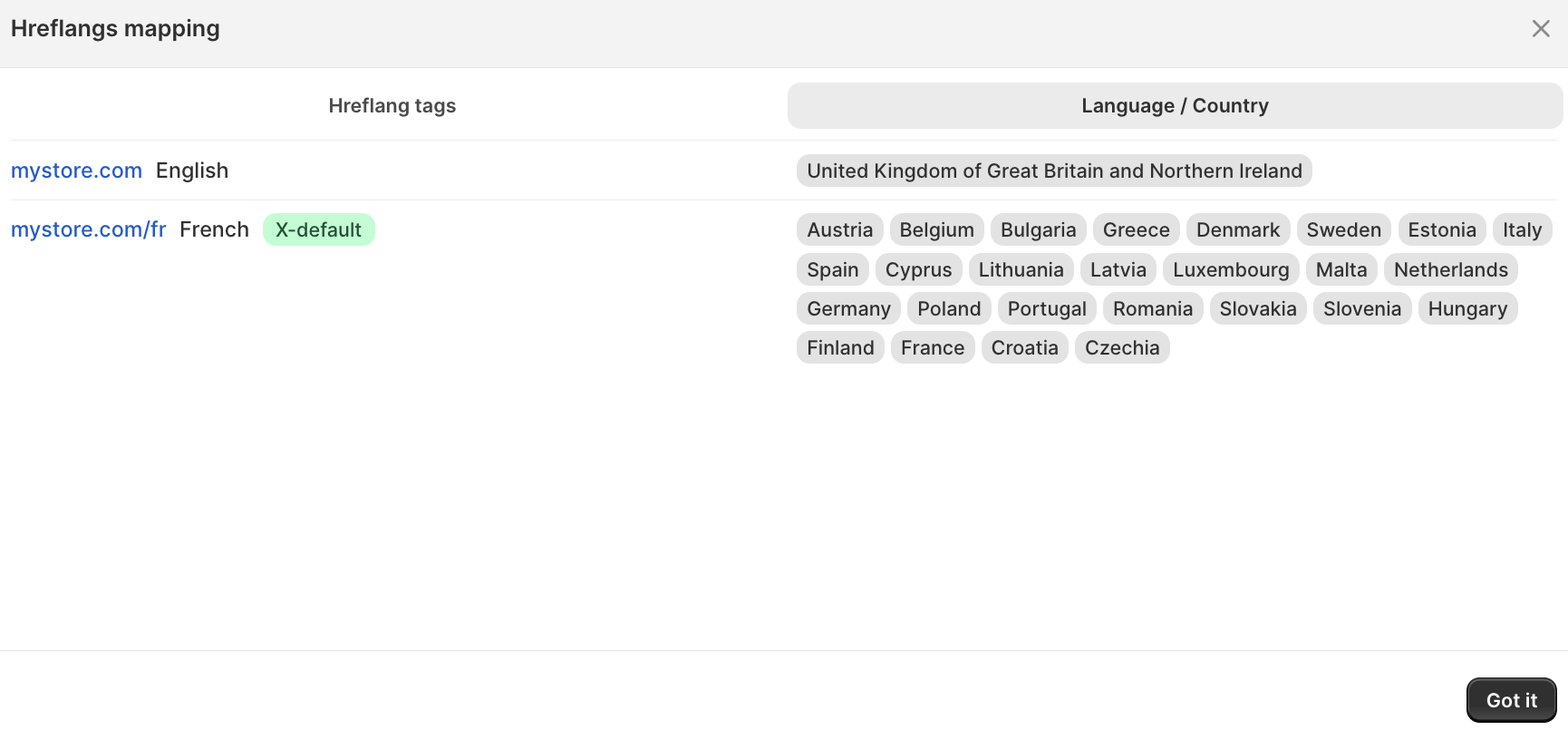This screenshot has height=740, width=1568.
Task: Select the Language / Country column header
Action: coord(1175,105)
